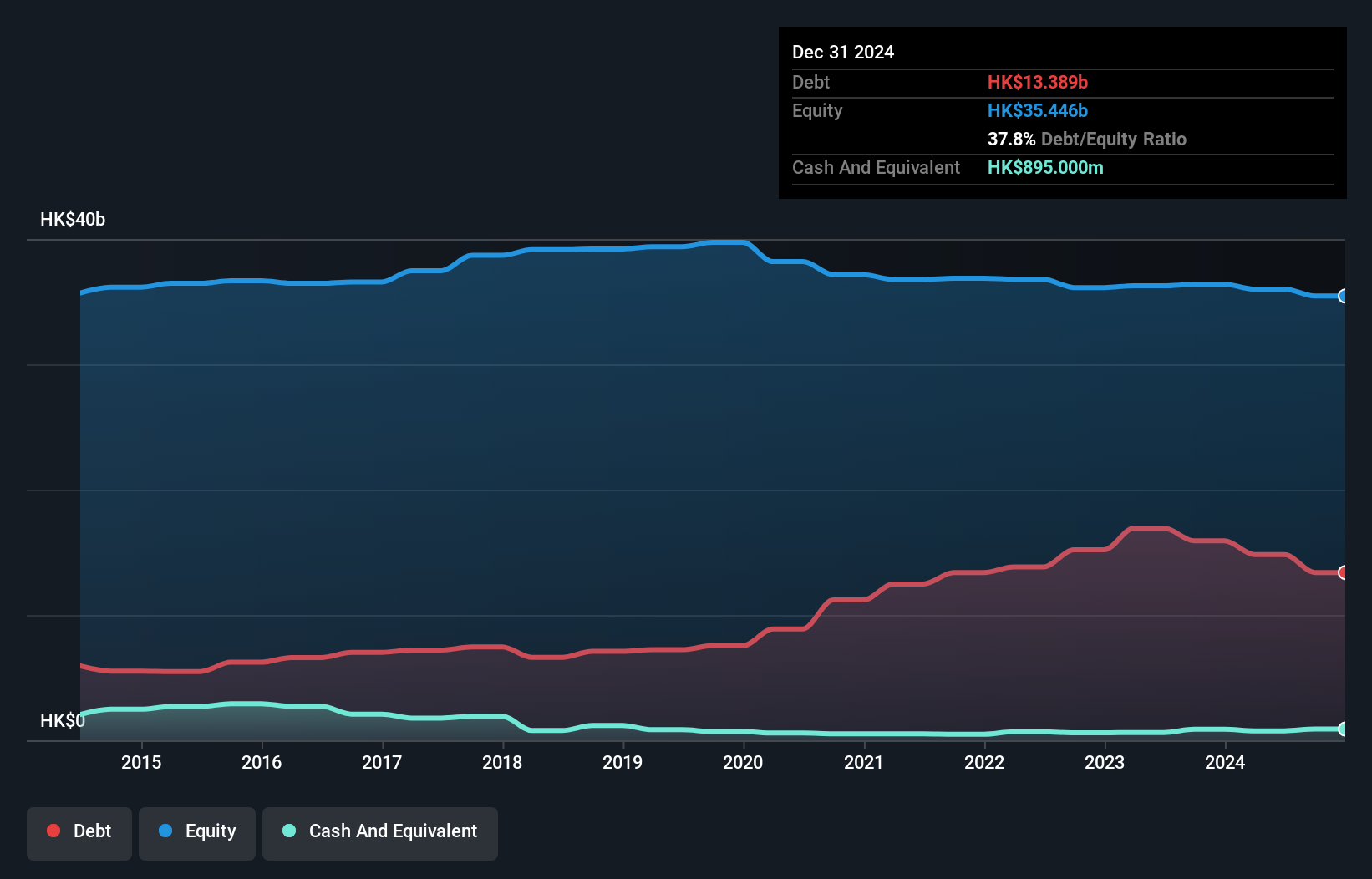Select the 2020 label on the x-axis
1372x879 pixels.
coord(743,762)
